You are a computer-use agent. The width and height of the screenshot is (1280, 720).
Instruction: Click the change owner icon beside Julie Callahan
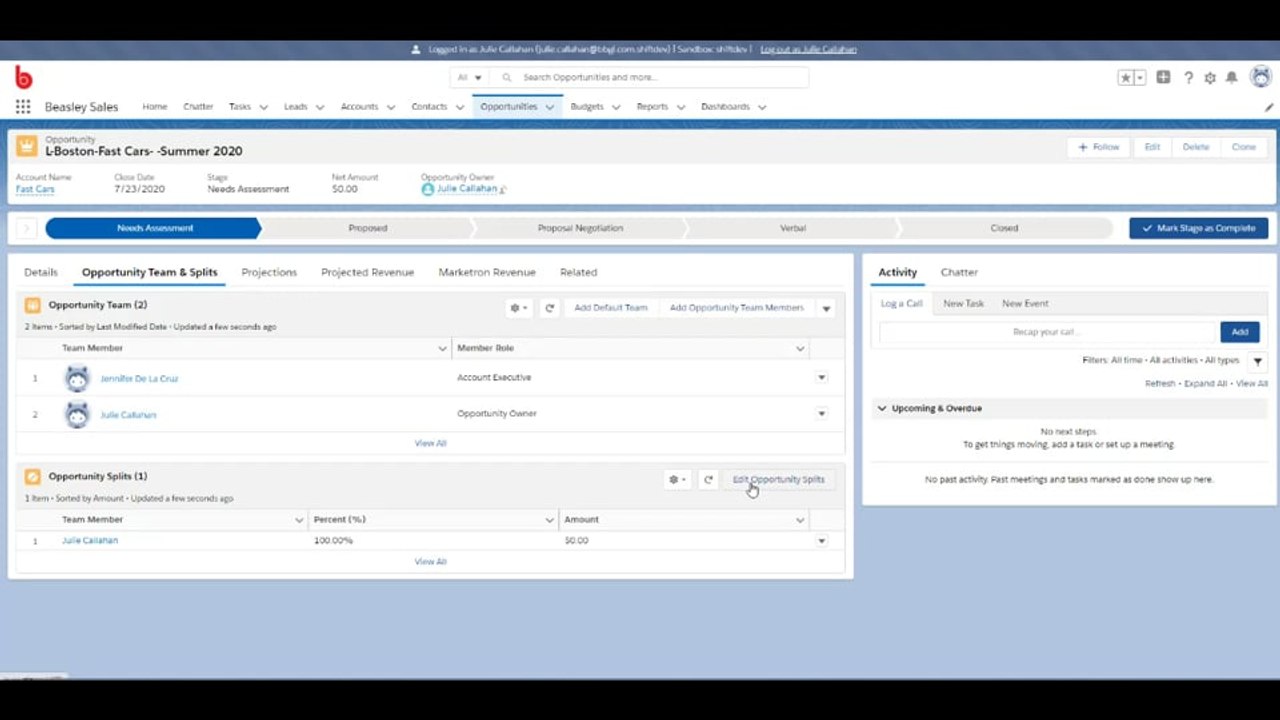click(503, 189)
